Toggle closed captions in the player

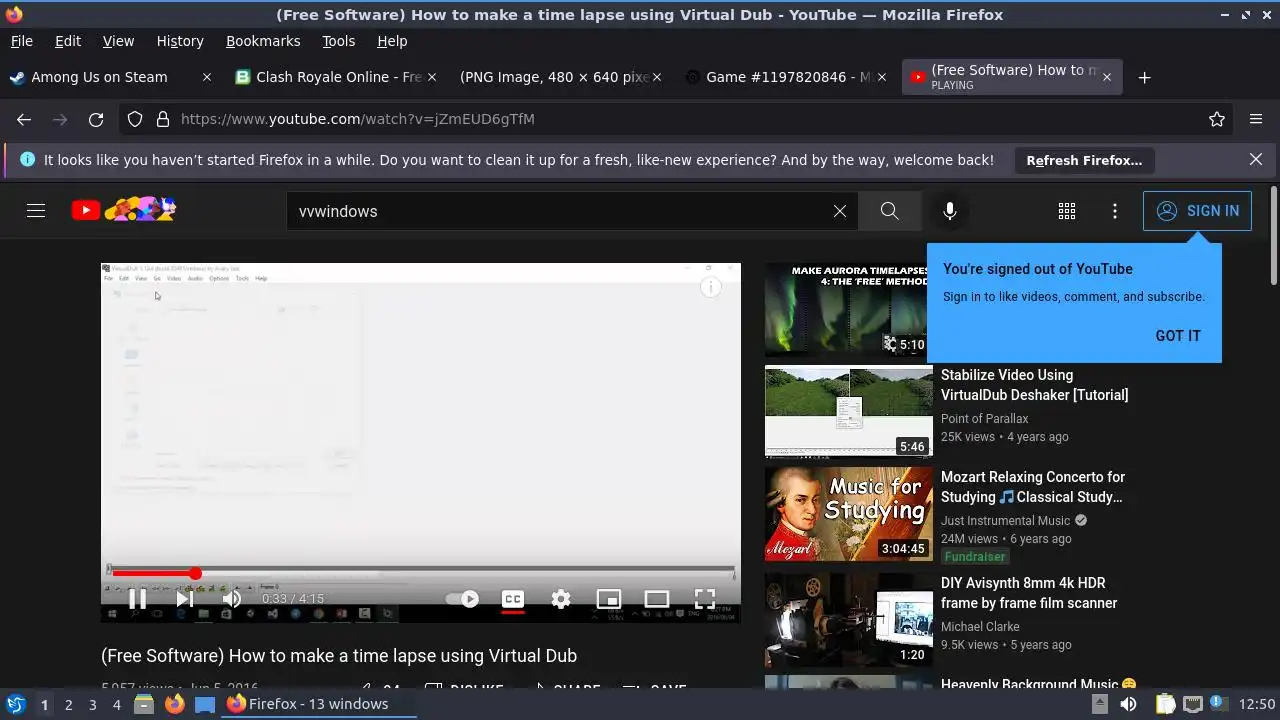point(513,599)
